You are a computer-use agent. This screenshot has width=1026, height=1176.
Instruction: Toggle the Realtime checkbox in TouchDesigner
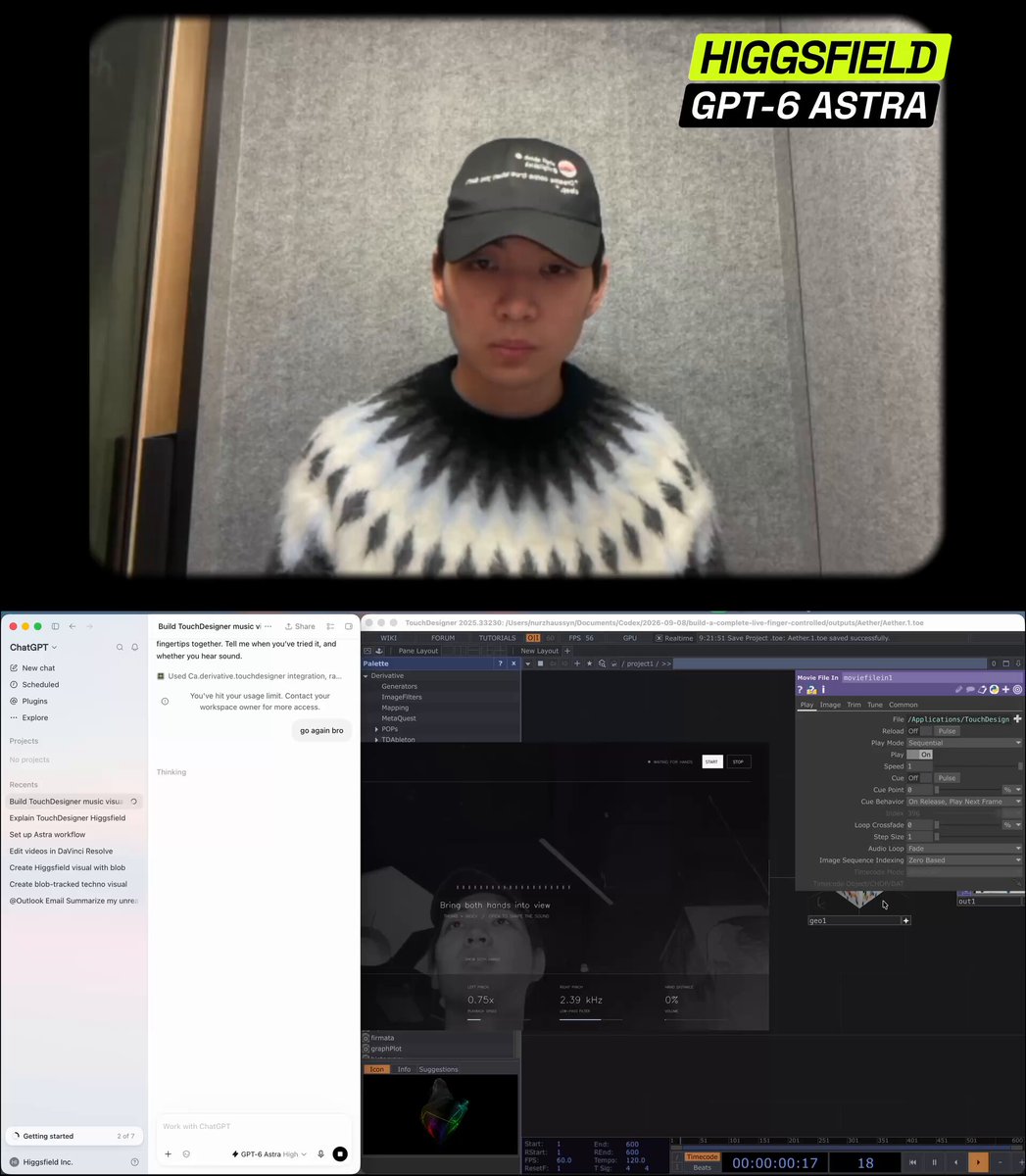click(x=660, y=638)
